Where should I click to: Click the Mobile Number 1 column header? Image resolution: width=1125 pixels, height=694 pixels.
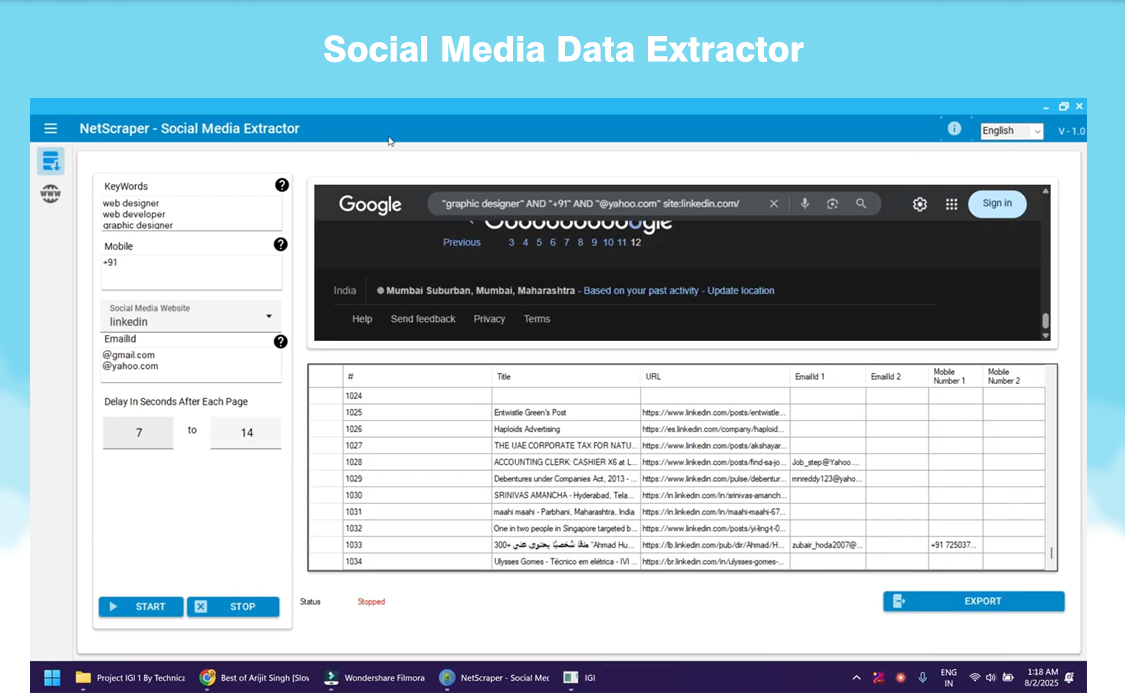click(956, 376)
